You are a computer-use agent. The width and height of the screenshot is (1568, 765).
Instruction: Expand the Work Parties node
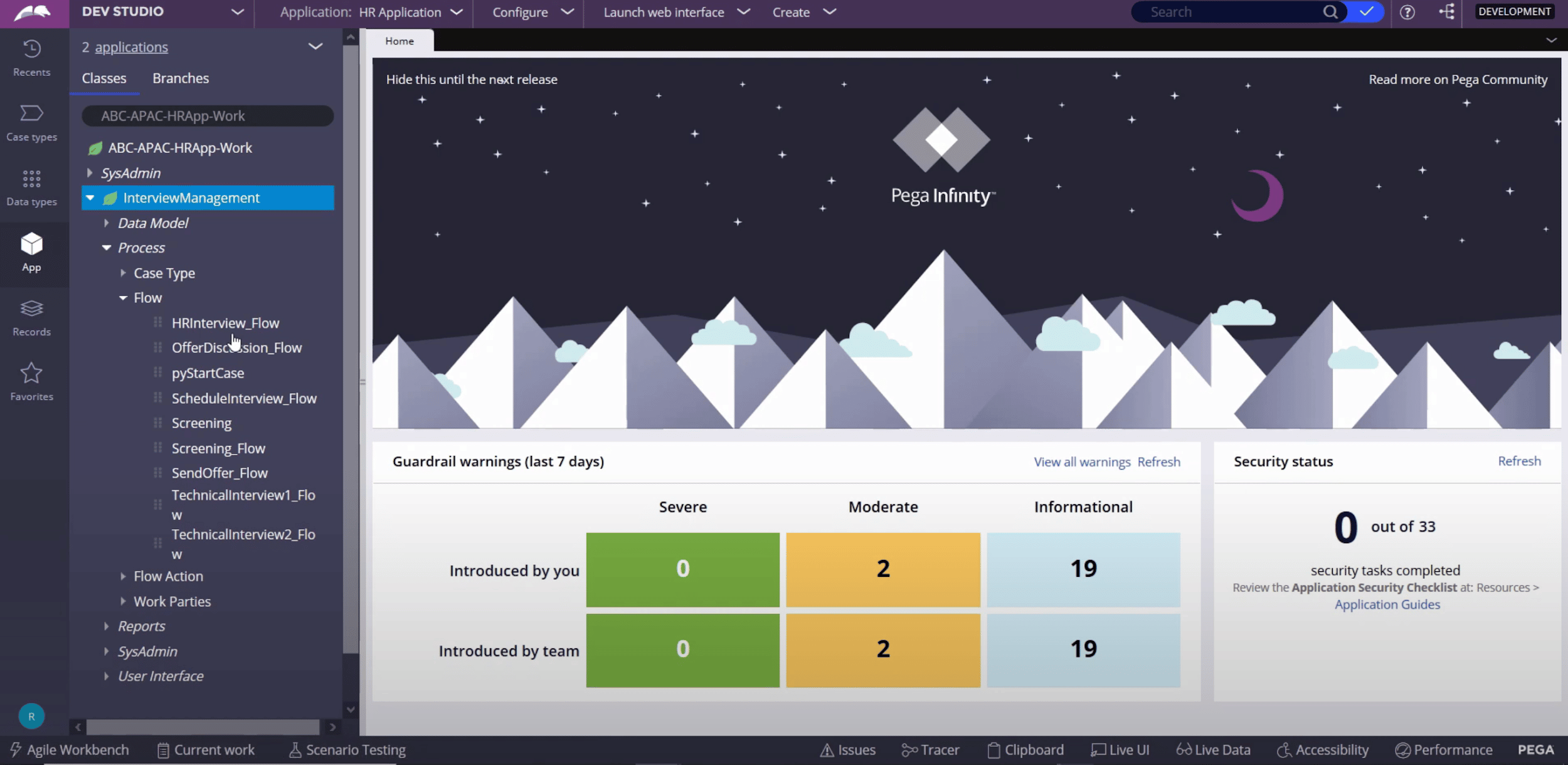pyautogui.click(x=123, y=601)
